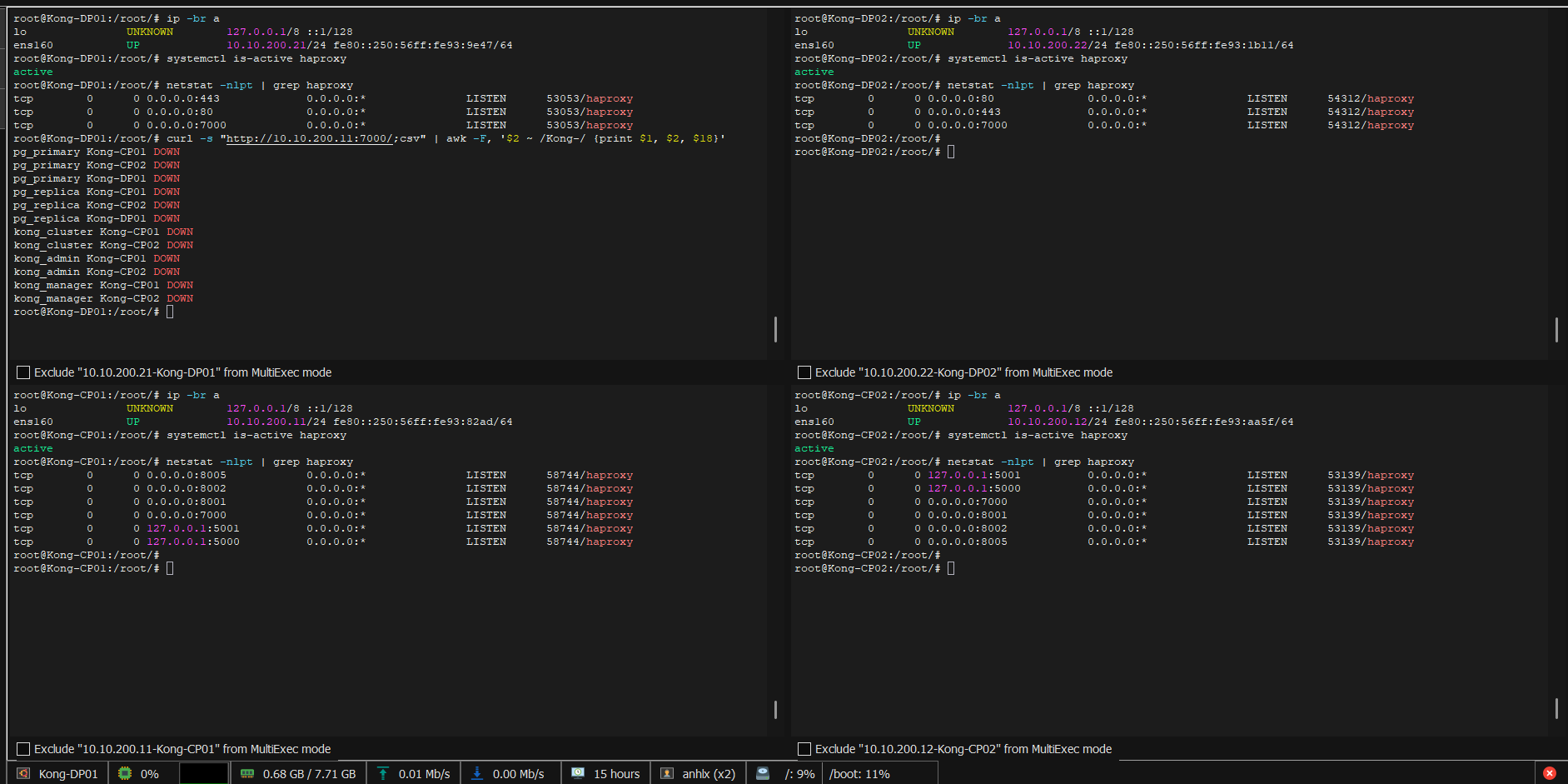Click '0.0.0.0:8005' in Kong-CP01 netstat output
Viewport: 1568px width, 784px height.
click(187, 475)
